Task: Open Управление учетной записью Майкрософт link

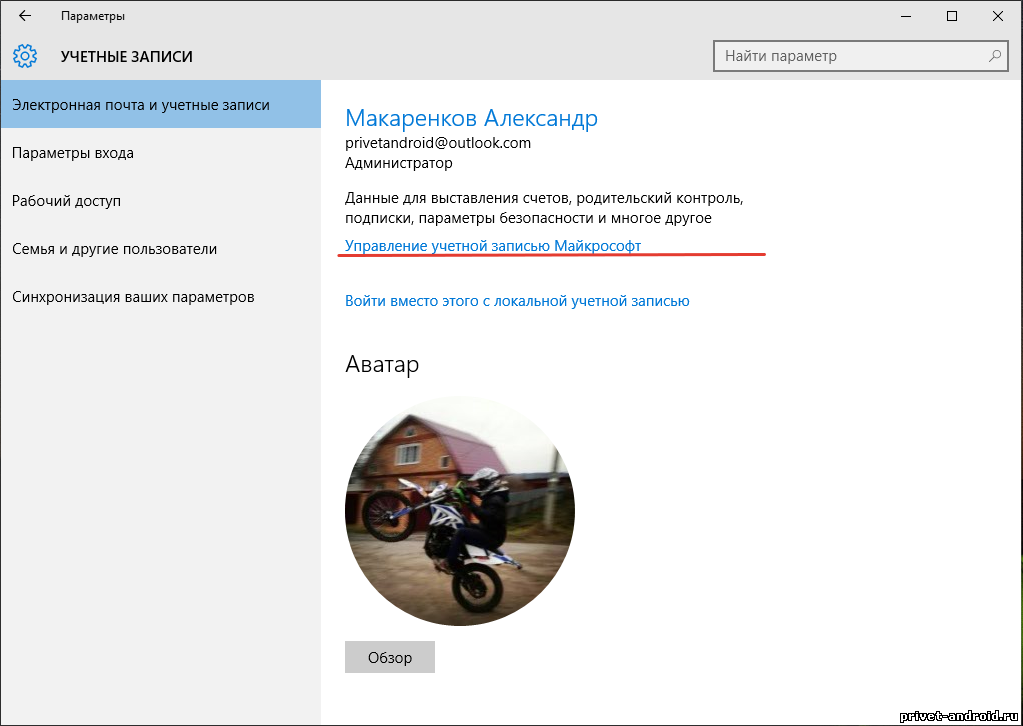Action: (493, 245)
